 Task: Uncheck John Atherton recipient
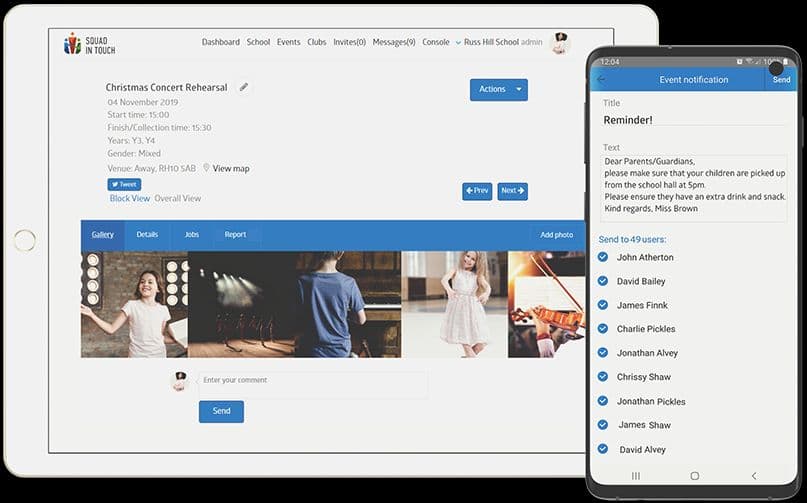(x=603, y=257)
